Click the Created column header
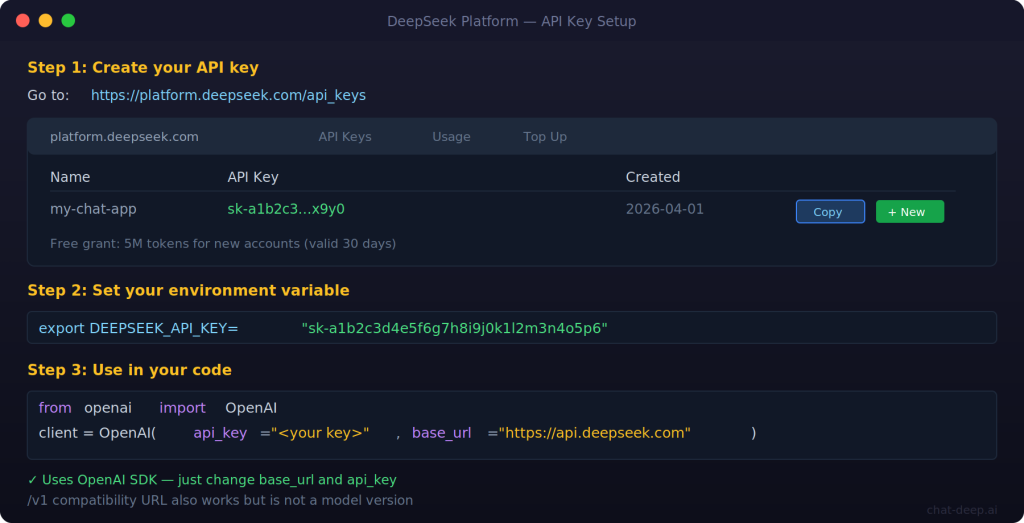Image resolution: width=1024 pixels, height=523 pixels. coord(653,177)
